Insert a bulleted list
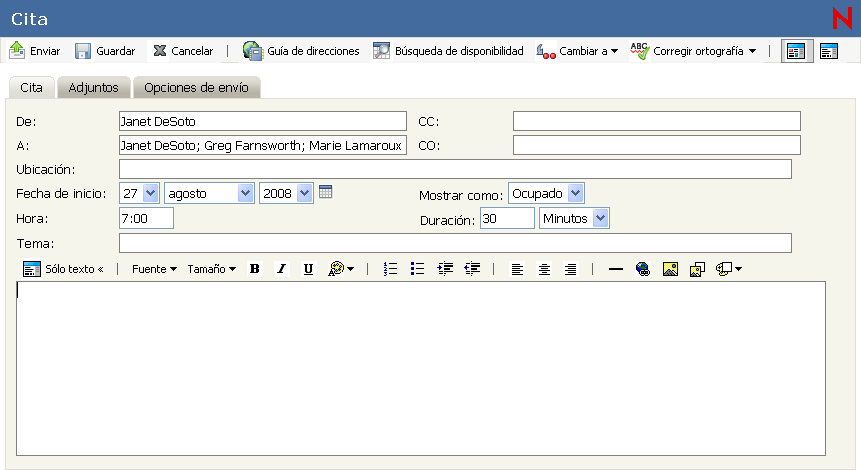This screenshot has height=470, width=861. (x=417, y=269)
